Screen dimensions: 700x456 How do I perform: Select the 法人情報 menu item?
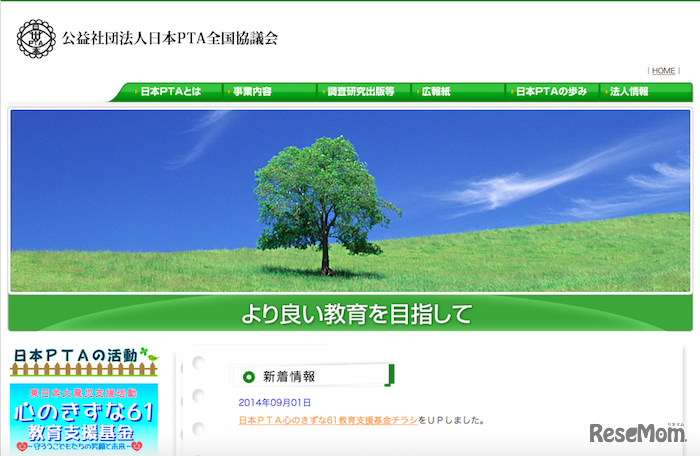tap(629, 92)
